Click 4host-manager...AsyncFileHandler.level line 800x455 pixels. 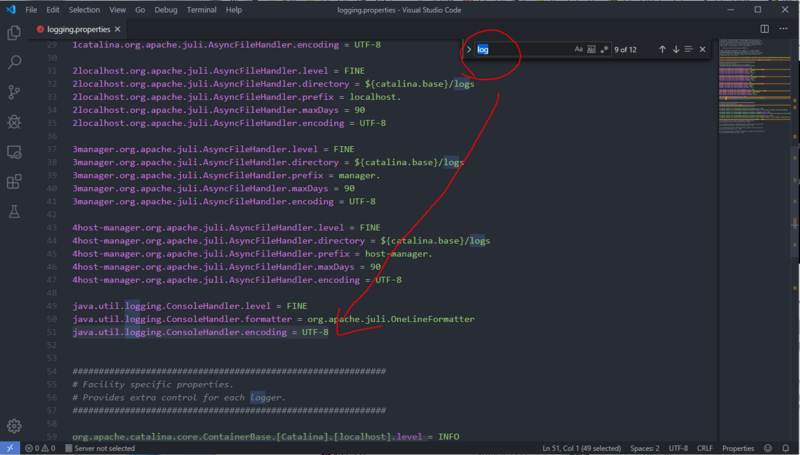tap(226, 228)
